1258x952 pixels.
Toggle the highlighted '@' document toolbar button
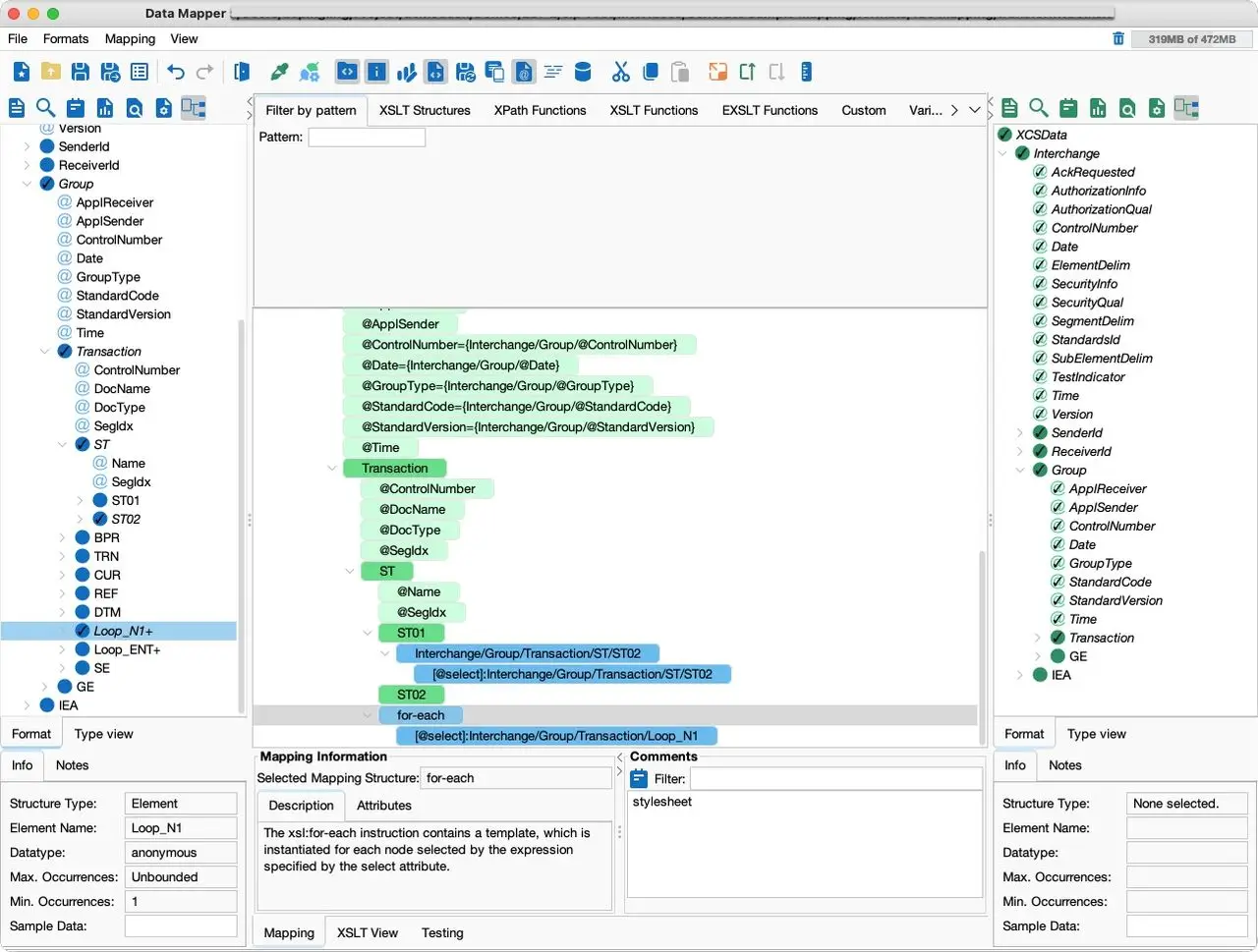tap(524, 72)
